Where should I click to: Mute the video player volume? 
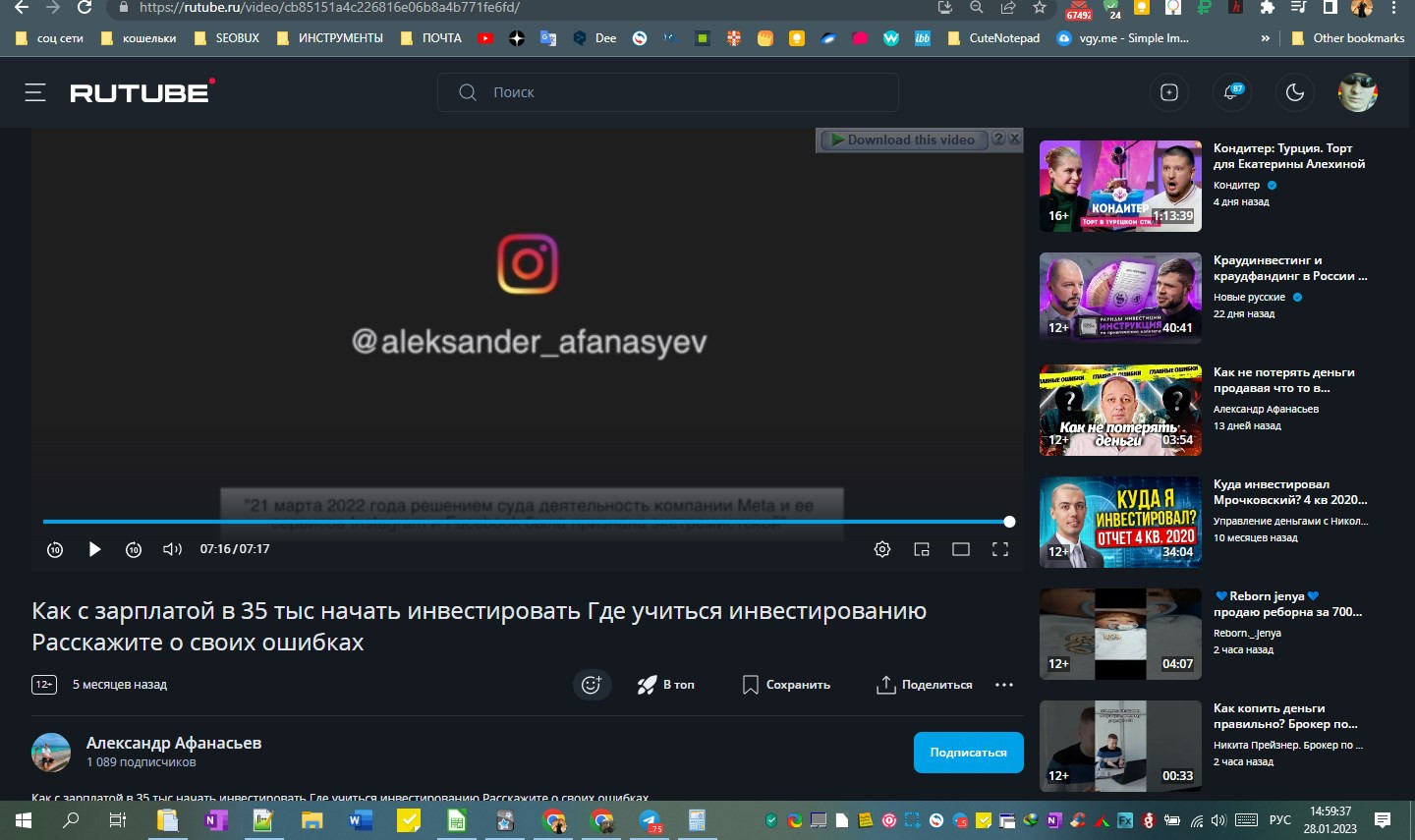[173, 549]
